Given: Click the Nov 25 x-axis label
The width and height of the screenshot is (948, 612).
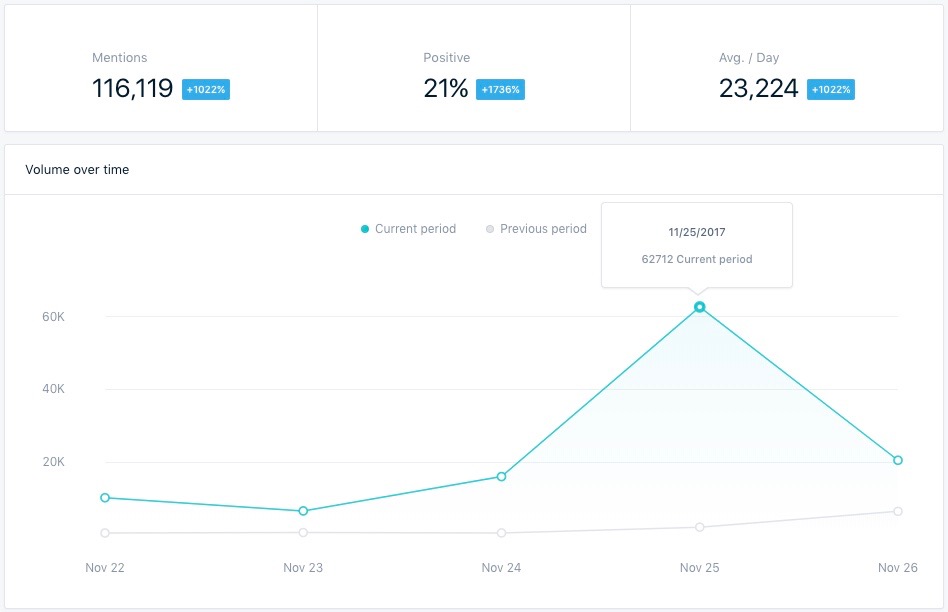Looking at the screenshot, I should 700,568.
